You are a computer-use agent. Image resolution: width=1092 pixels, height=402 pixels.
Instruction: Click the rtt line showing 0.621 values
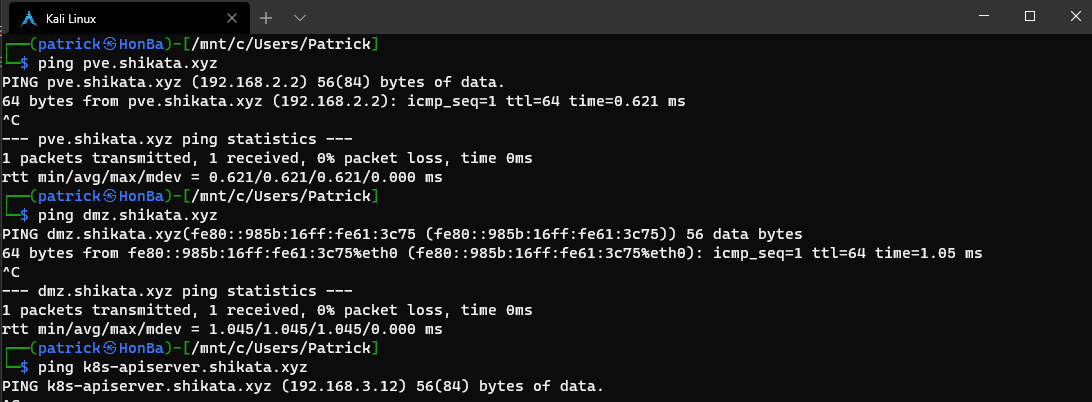(222, 177)
